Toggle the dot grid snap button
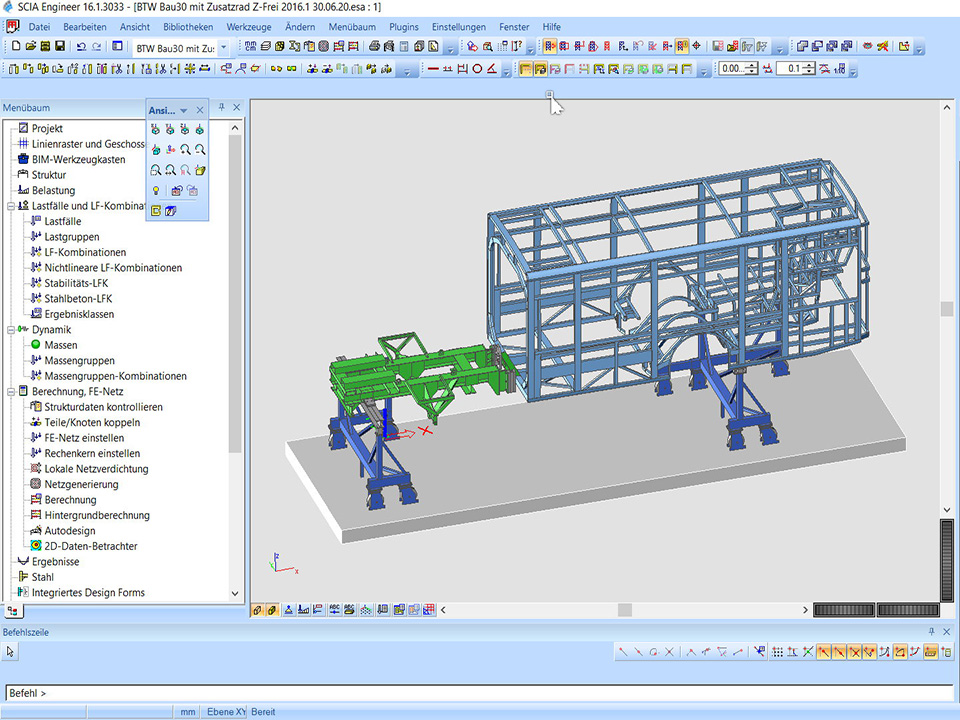The width and height of the screenshot is (960, 720). [x=778, y=652]
